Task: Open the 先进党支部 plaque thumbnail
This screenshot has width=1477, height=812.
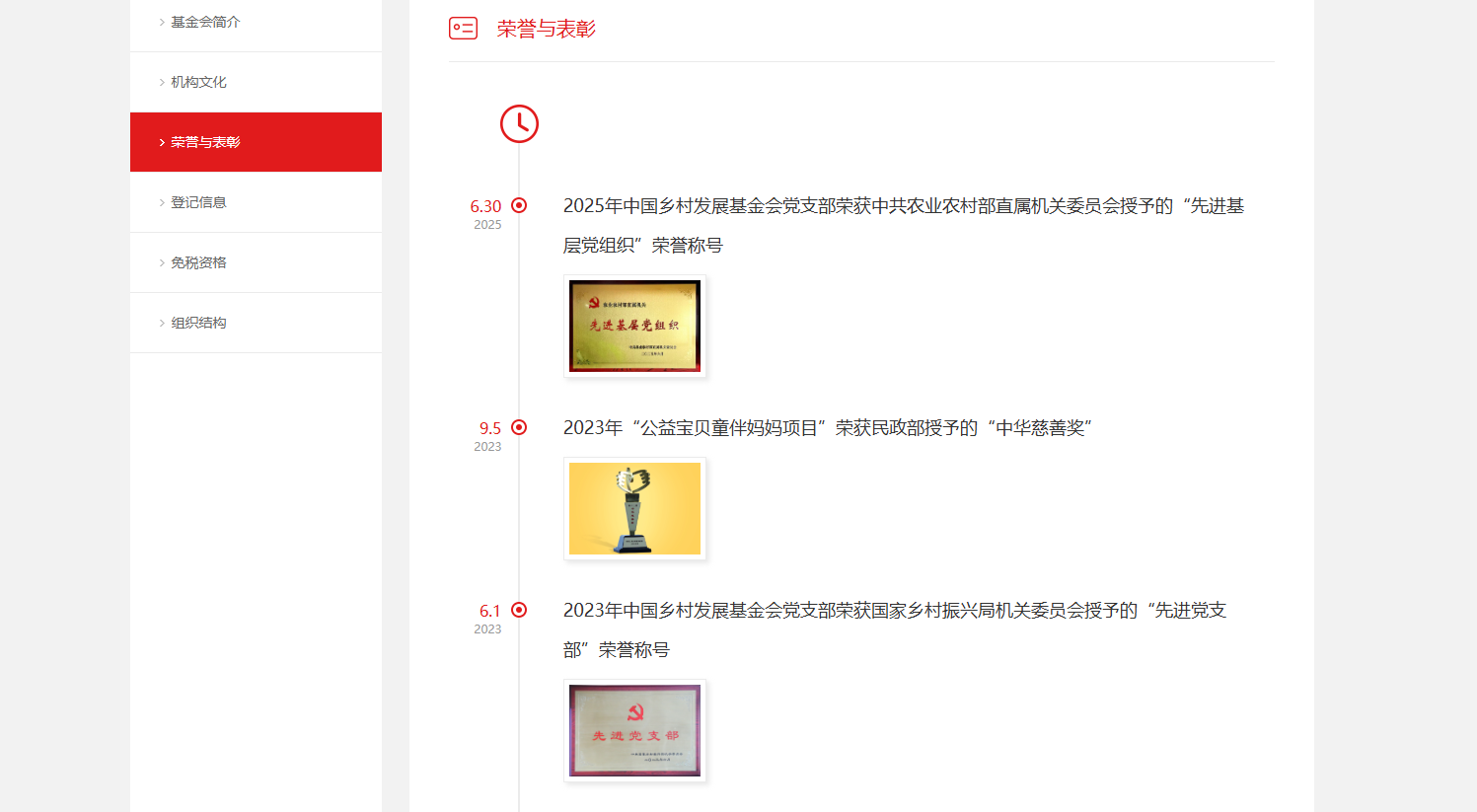Action: [x=634, y=730]
